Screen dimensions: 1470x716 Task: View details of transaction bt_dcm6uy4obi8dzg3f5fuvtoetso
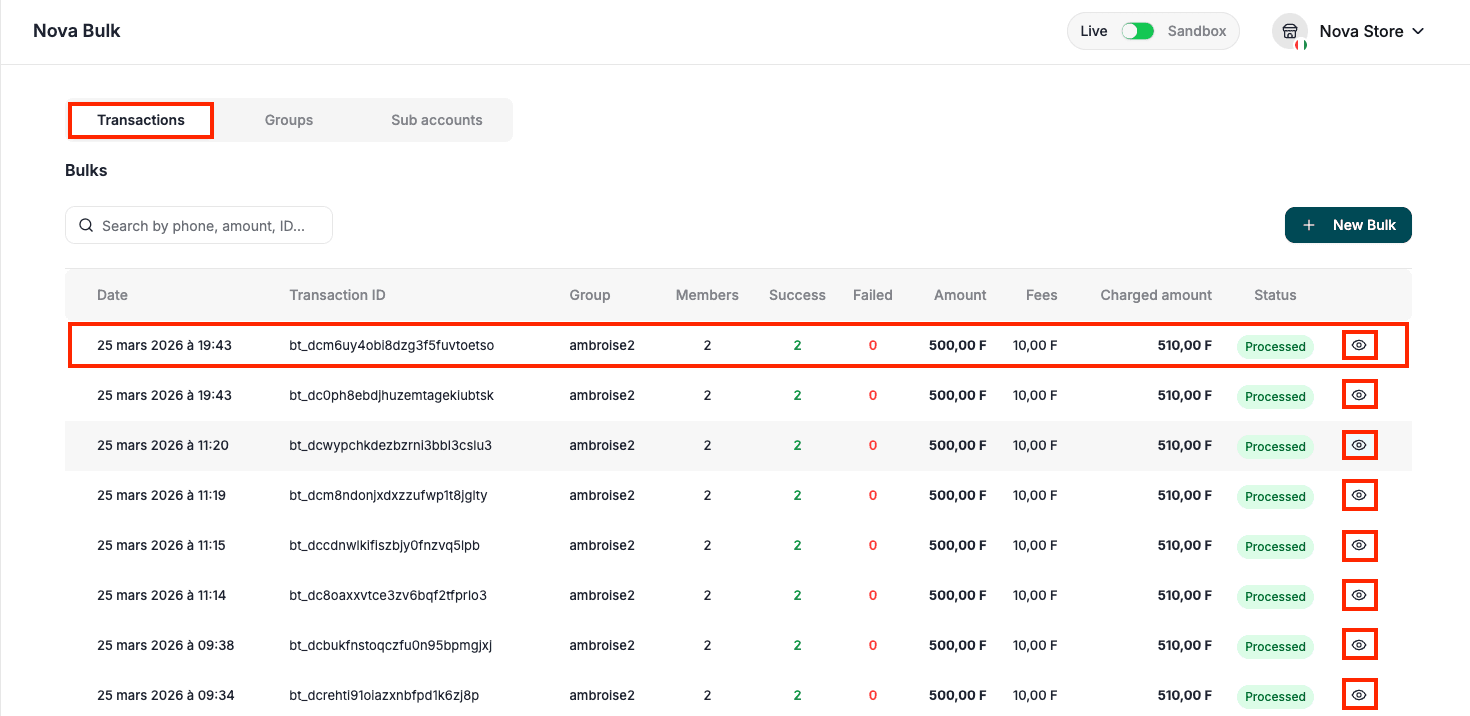(x=1359, y=345)
